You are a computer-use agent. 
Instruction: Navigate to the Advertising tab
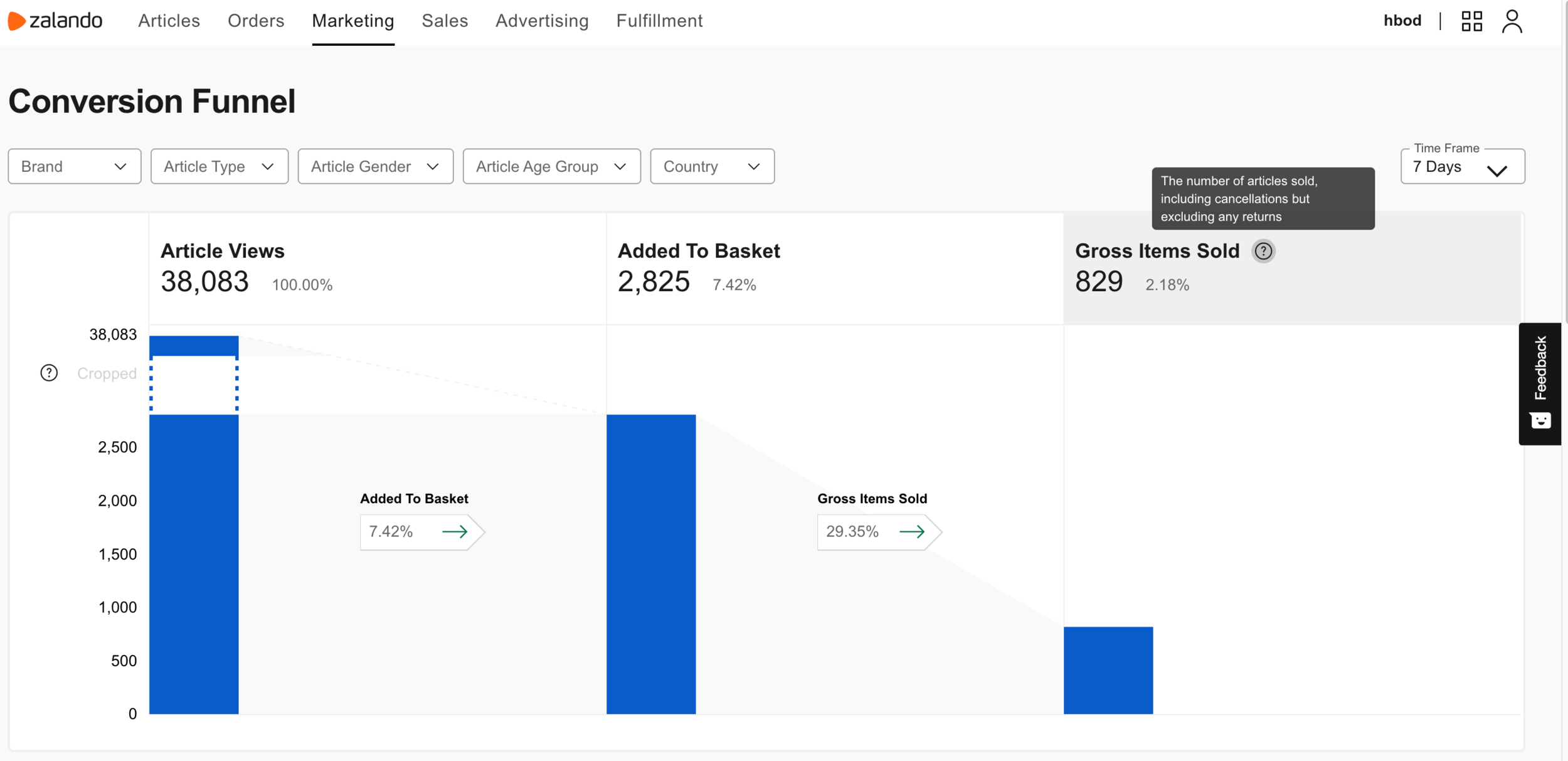[x=542, y=21]
